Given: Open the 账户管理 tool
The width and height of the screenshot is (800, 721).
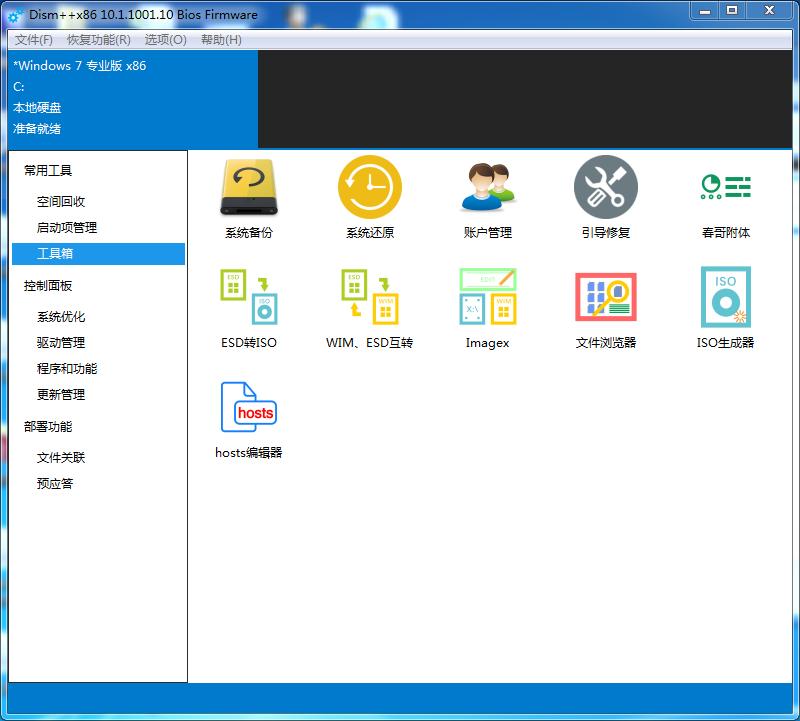Looking at the screenshot, I should pyautogui.click(x=487, y=197).
